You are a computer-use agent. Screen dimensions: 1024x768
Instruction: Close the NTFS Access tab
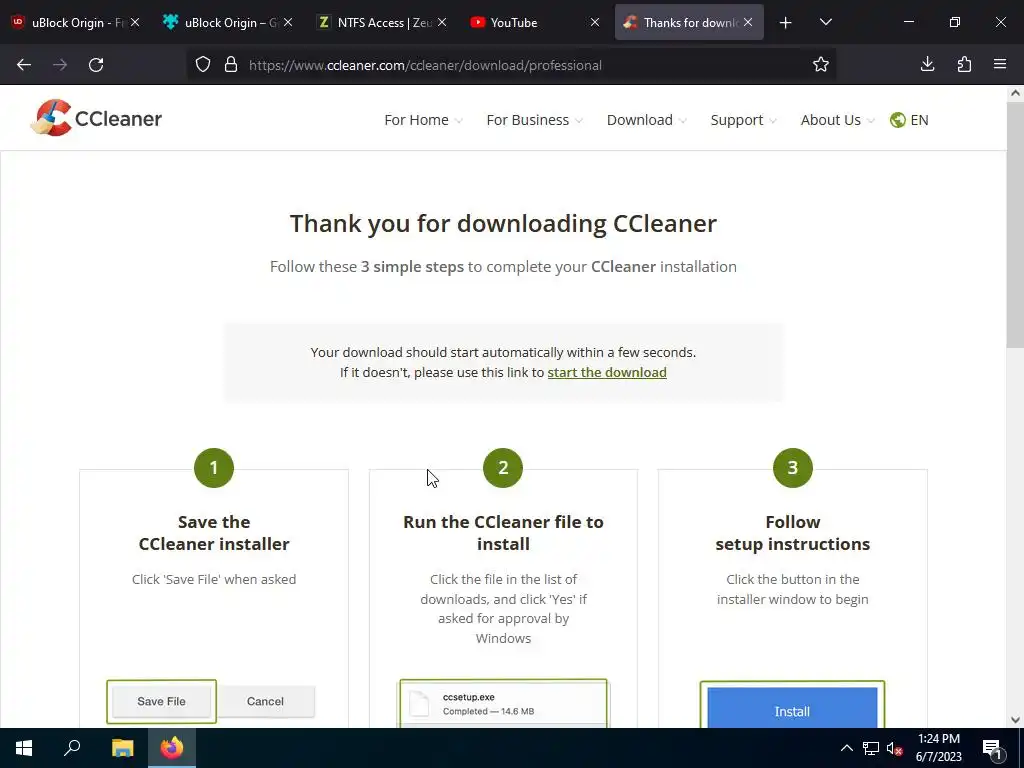click(442, 22)
